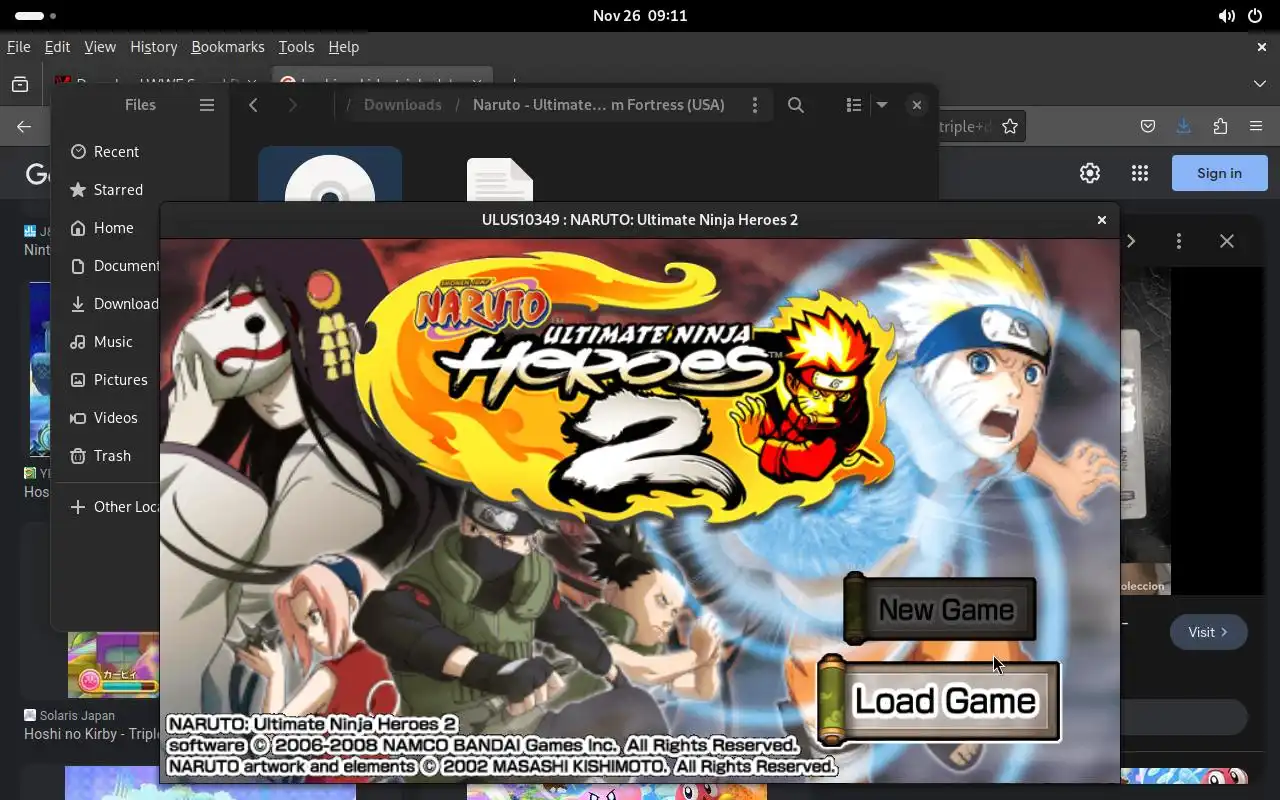Close the Naruto emulator window
Image resolution: width=1280 pixels, height=800 pixels.
coord(1102,220)
